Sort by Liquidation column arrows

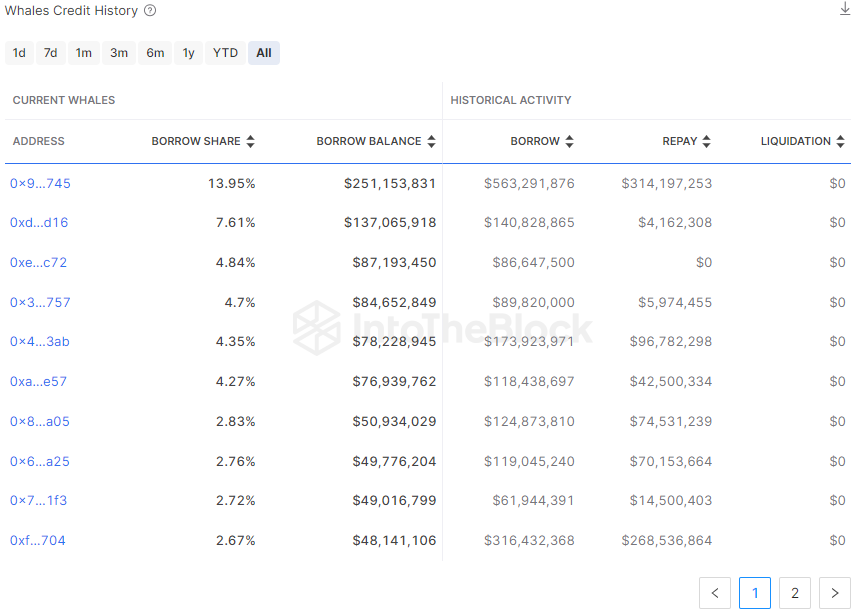[x=840, y=142]
